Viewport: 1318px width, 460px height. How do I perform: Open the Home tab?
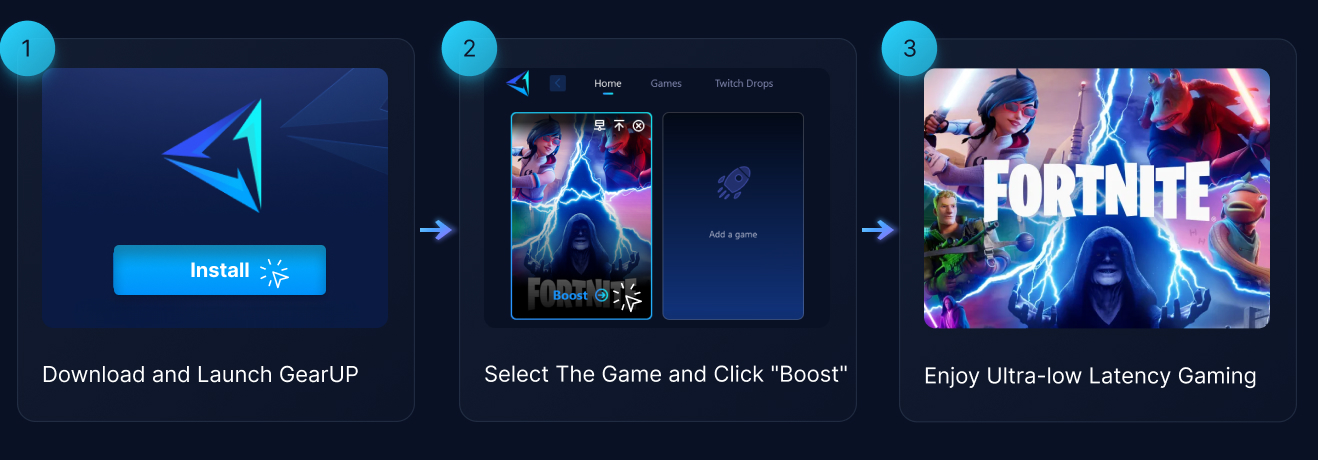(608, 83)
